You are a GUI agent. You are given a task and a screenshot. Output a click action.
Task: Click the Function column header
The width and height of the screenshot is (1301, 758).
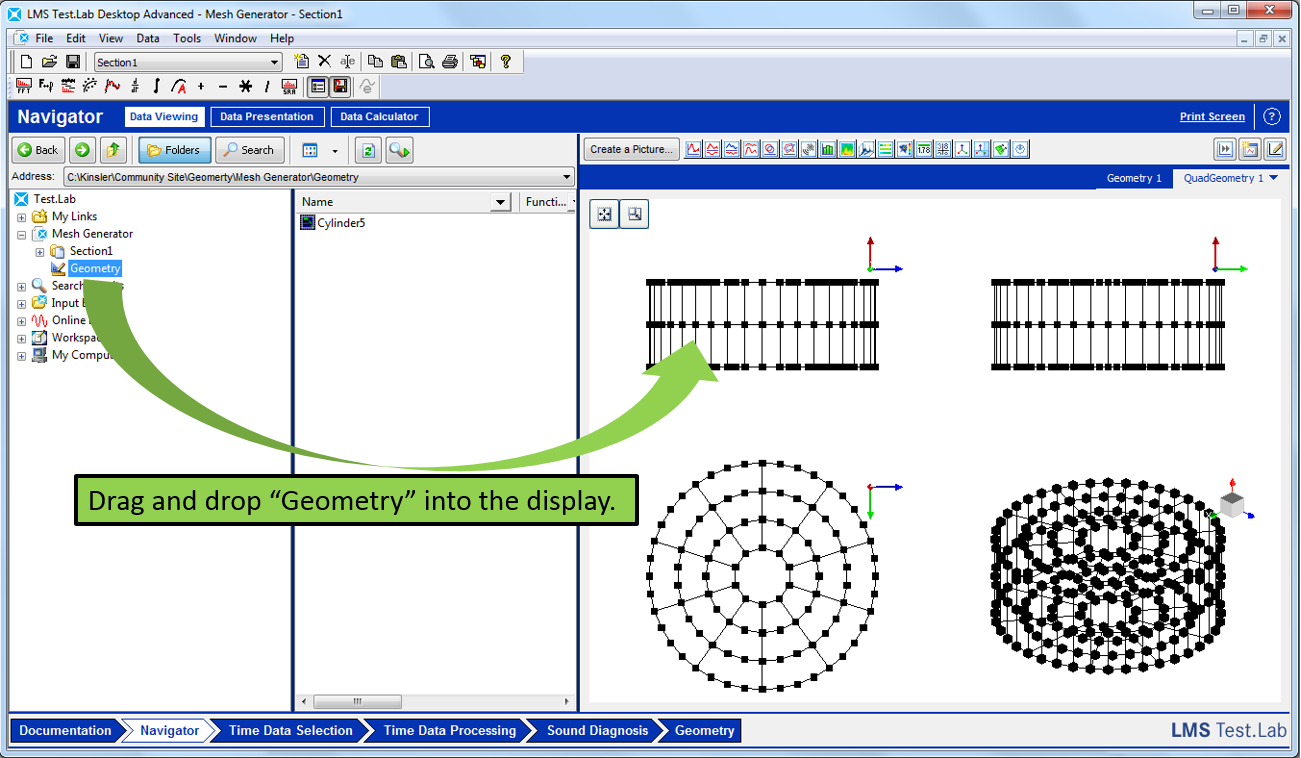547,202
